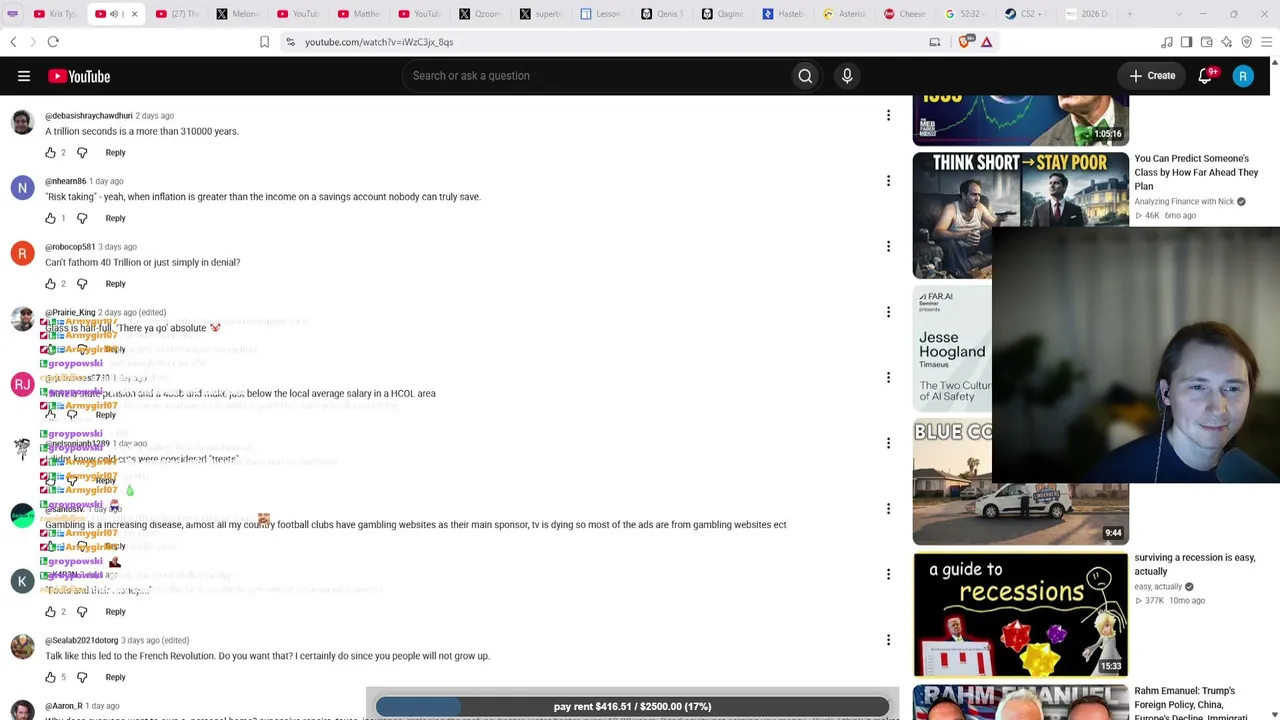Screen dimensions: 1280x720
Task: Open the account avatar menu
Action: pyautogui.click(x=1243, y=76)
